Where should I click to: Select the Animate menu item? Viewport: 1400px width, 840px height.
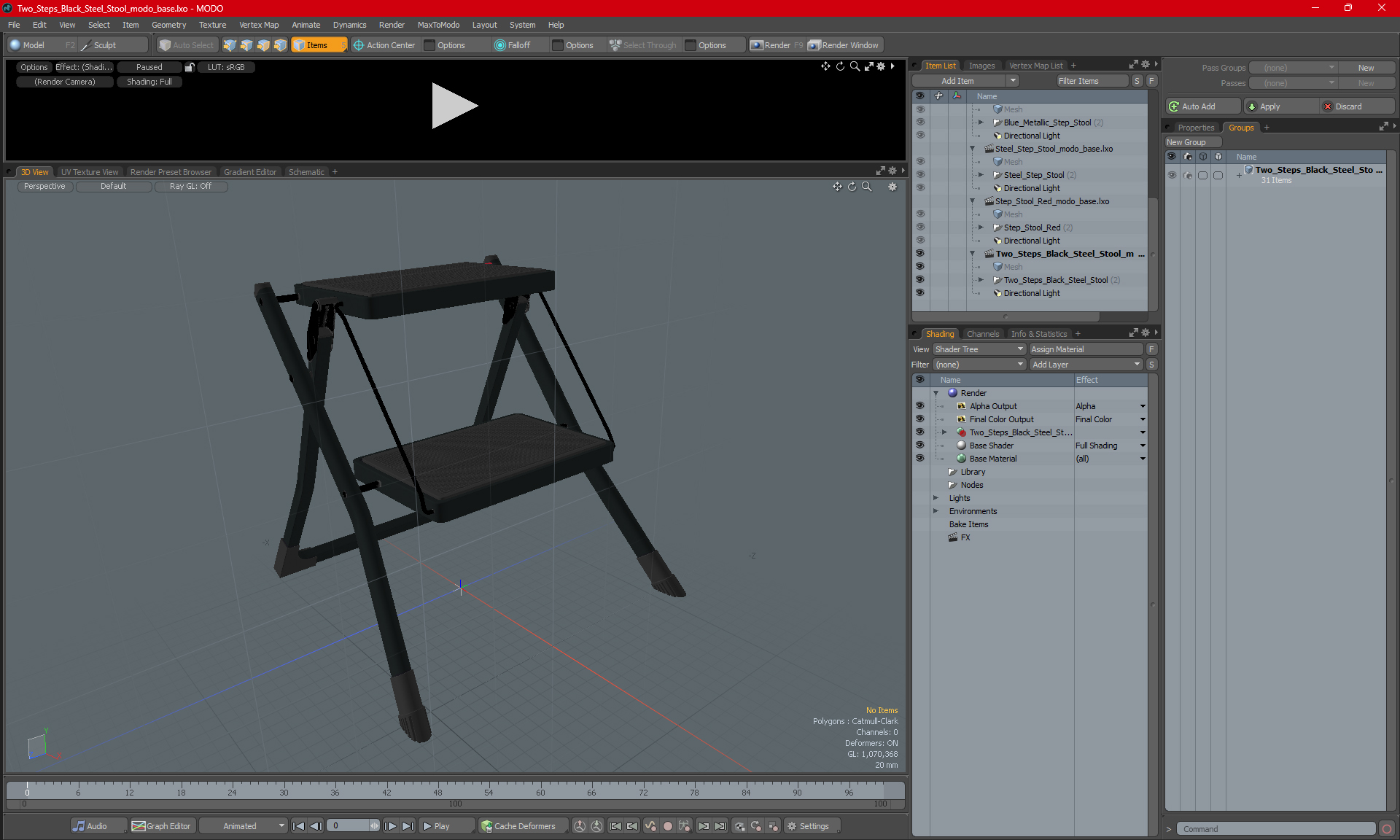(x=306, y=24)
